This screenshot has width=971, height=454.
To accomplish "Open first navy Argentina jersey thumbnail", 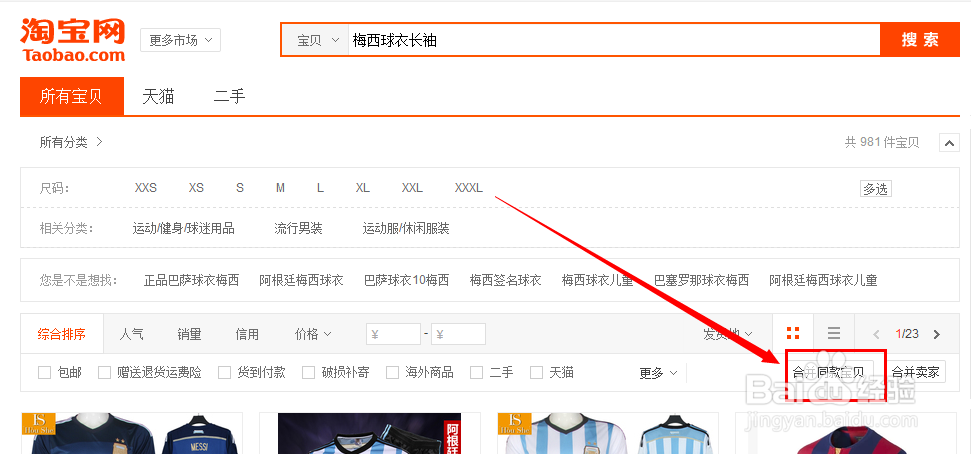I will (x=131, y=433).
